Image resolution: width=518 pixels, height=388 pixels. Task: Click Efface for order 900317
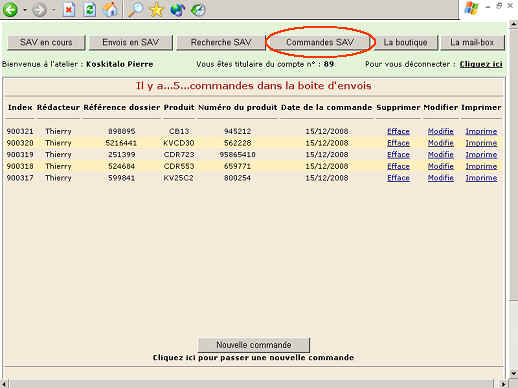398,178
